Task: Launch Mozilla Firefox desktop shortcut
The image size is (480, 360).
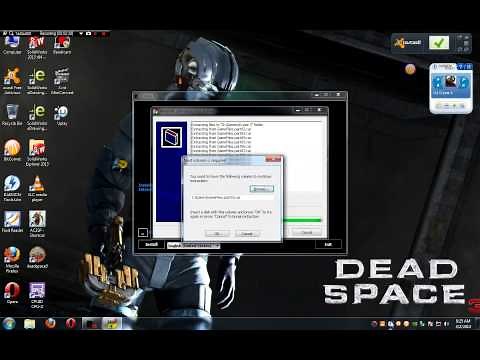Action: 12,260
